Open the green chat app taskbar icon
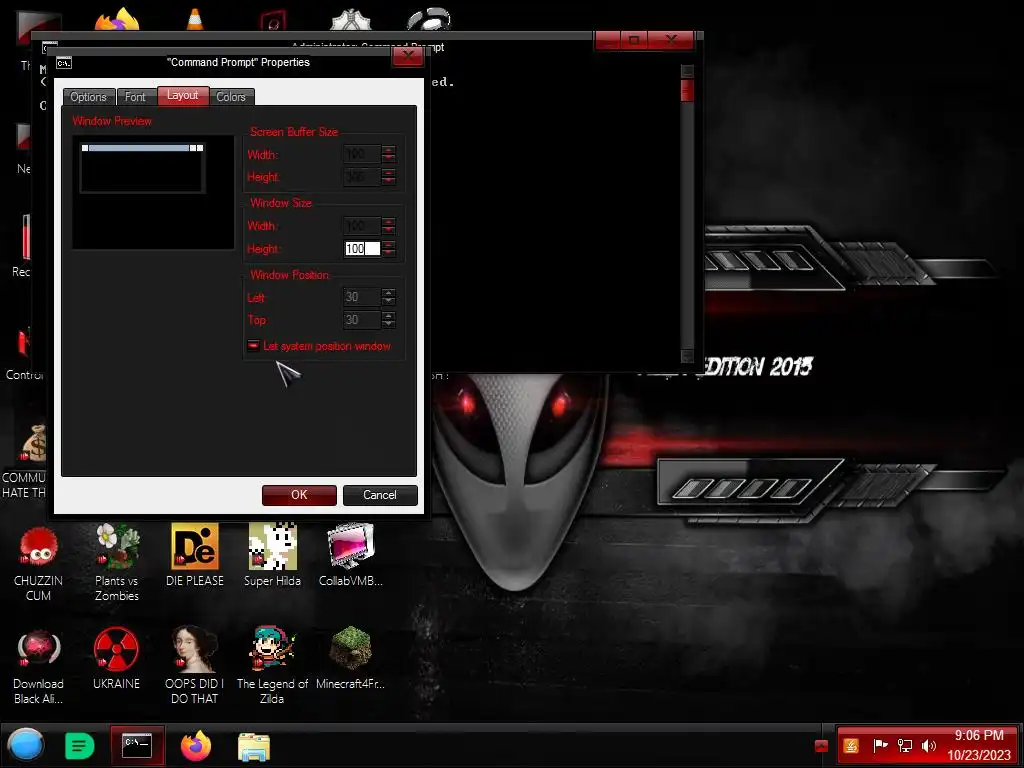This screenshot has height=768, width=1024. click(x=80, y=746)
